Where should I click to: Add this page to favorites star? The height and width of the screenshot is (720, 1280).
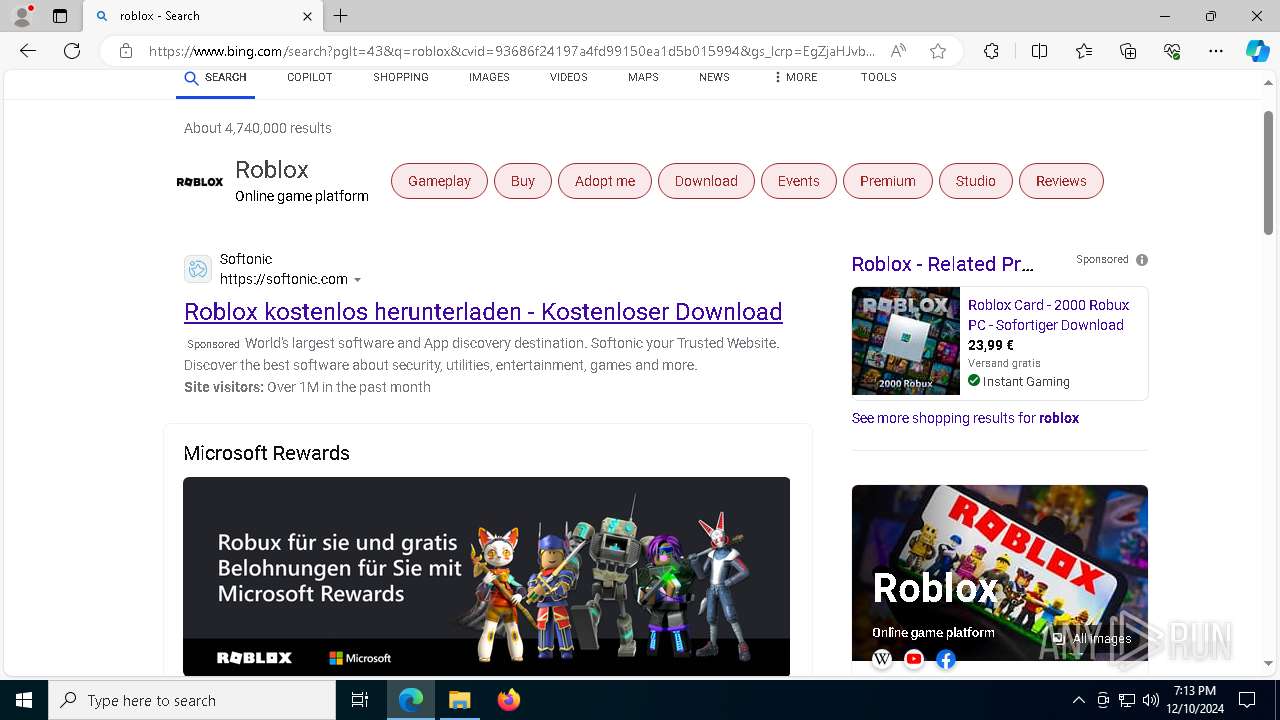938,51
